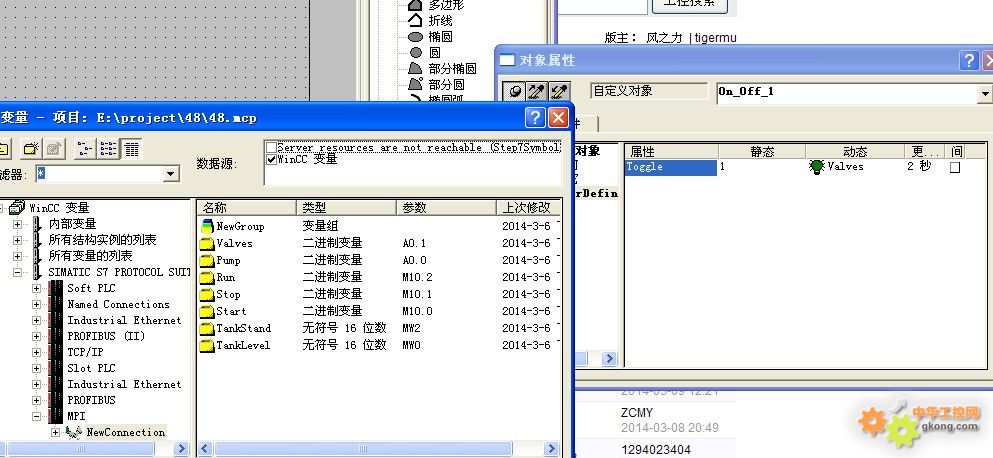Screen dimensions: 993x458
Task: Sort by 参数 column header
Action: pos(446,207)
